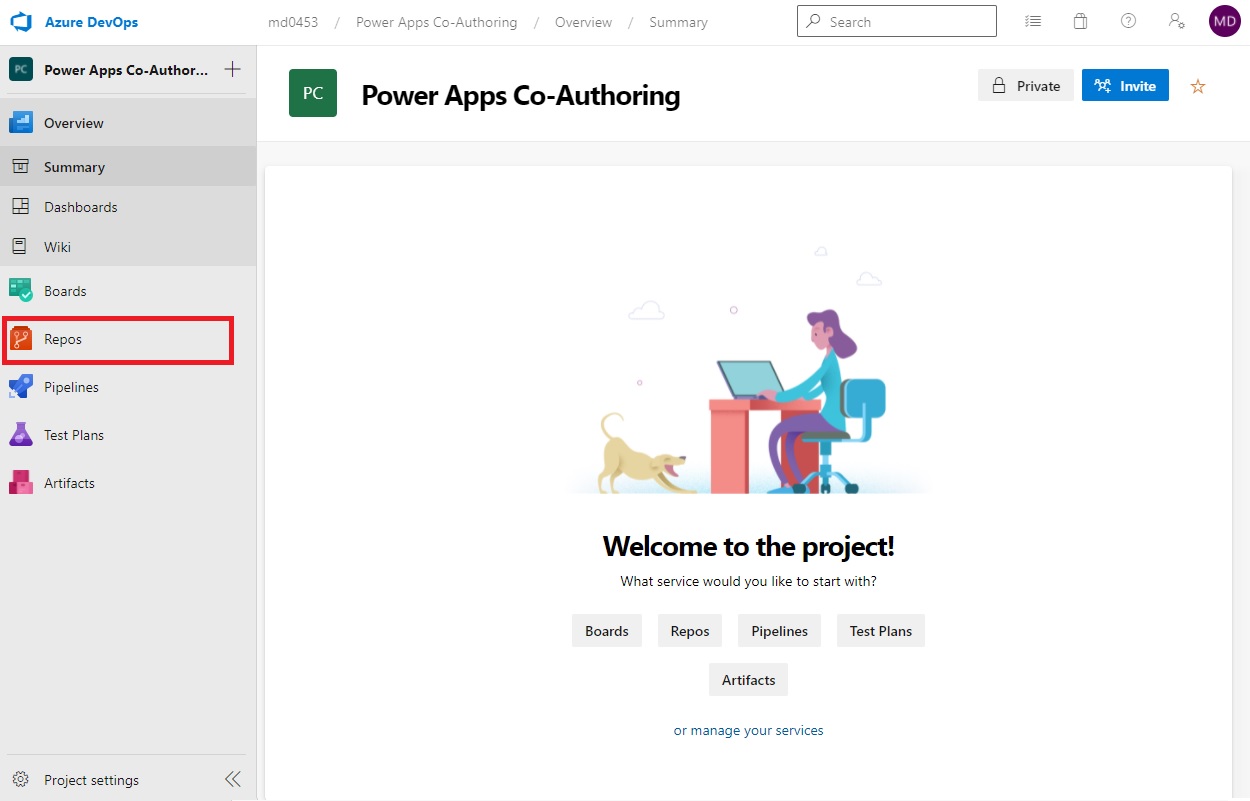Create a new project with the plus icon
Viewport: 1250px width, 801px height.
[x=232, y=69]
